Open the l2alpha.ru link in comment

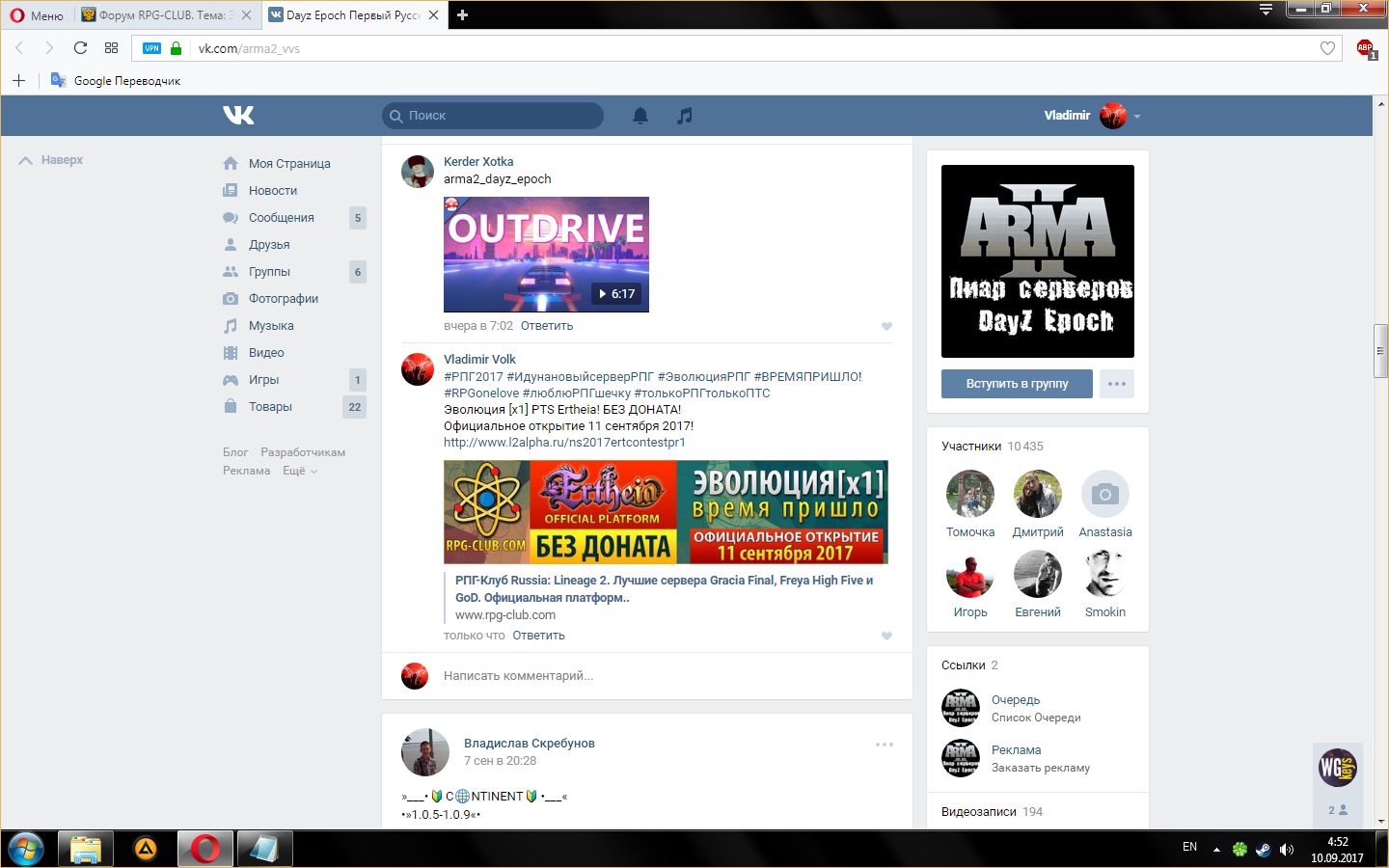tap(564, 443)
